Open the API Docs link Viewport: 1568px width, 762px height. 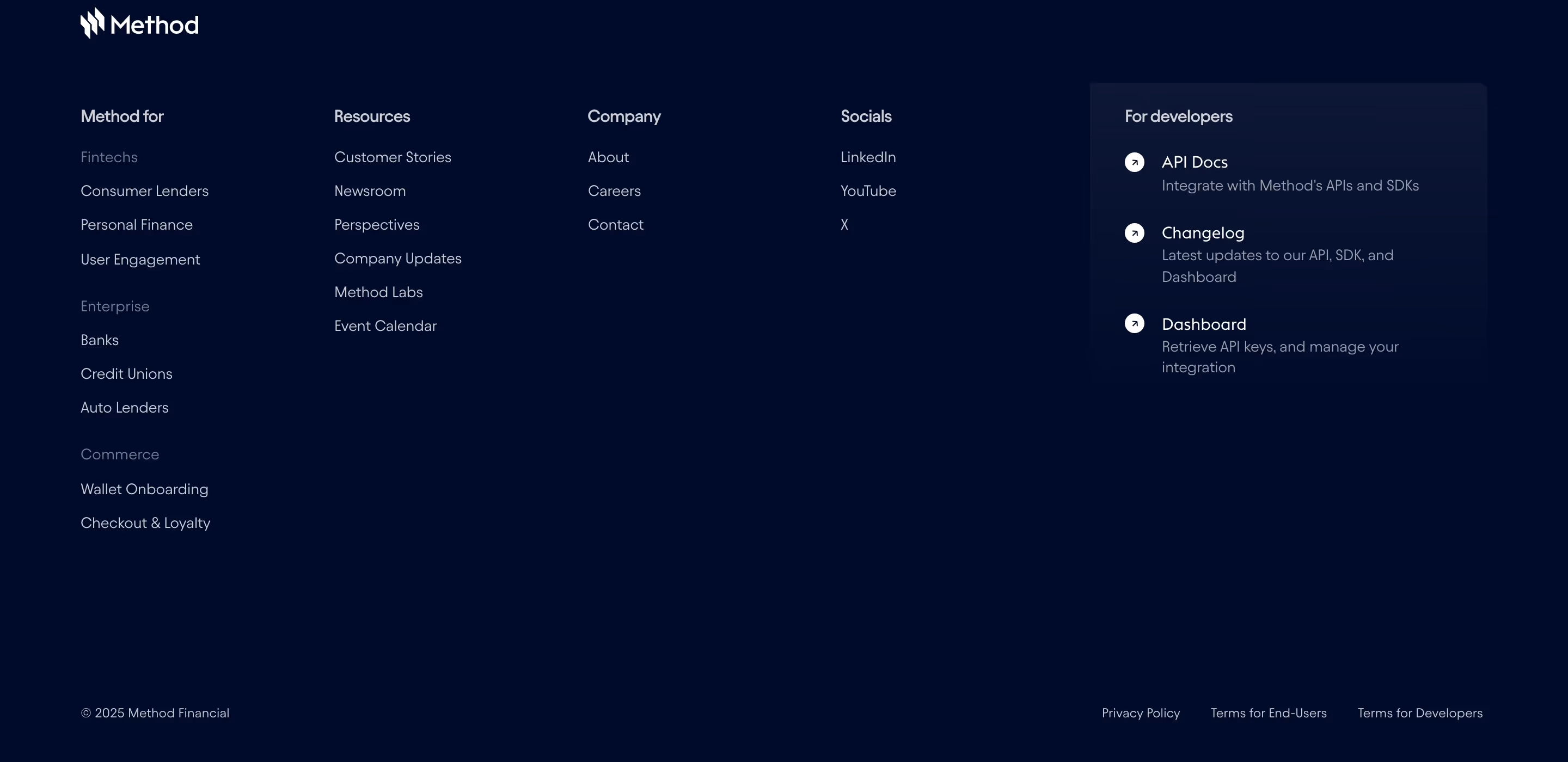click(1195, 162)
